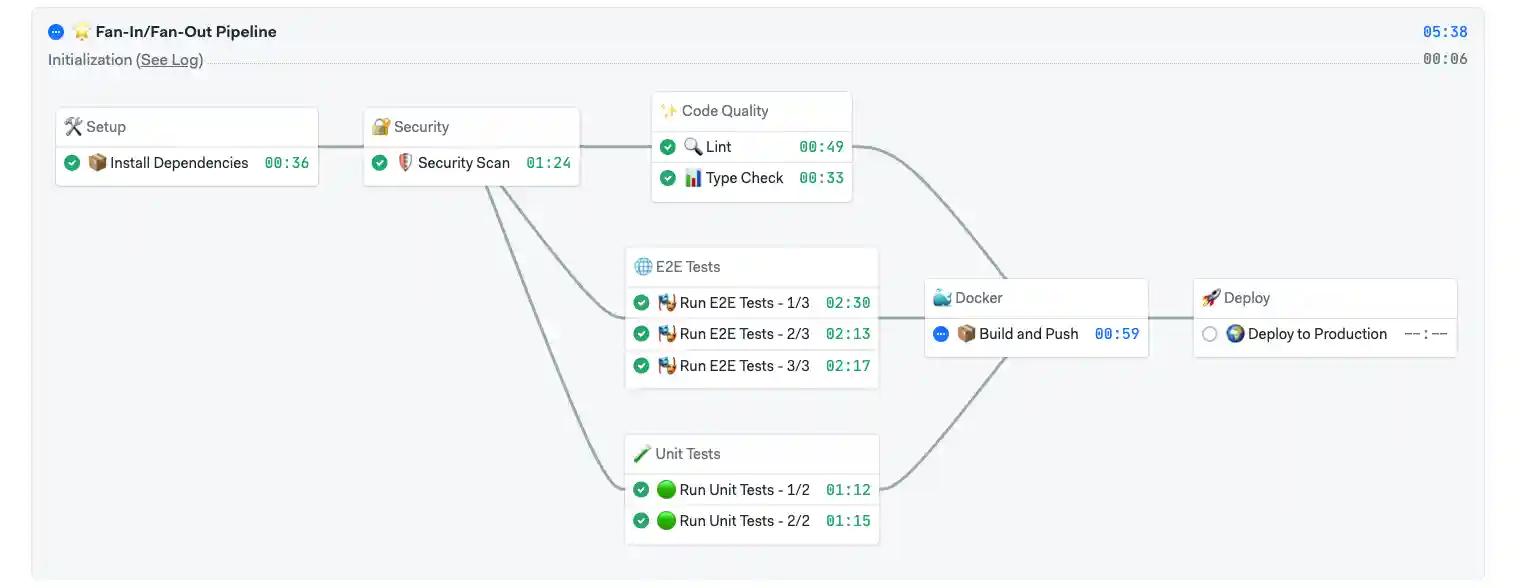Viewport: 1528px width, 588px height.
Task: Open the initialization log via See Log
Action: (169, 60)
